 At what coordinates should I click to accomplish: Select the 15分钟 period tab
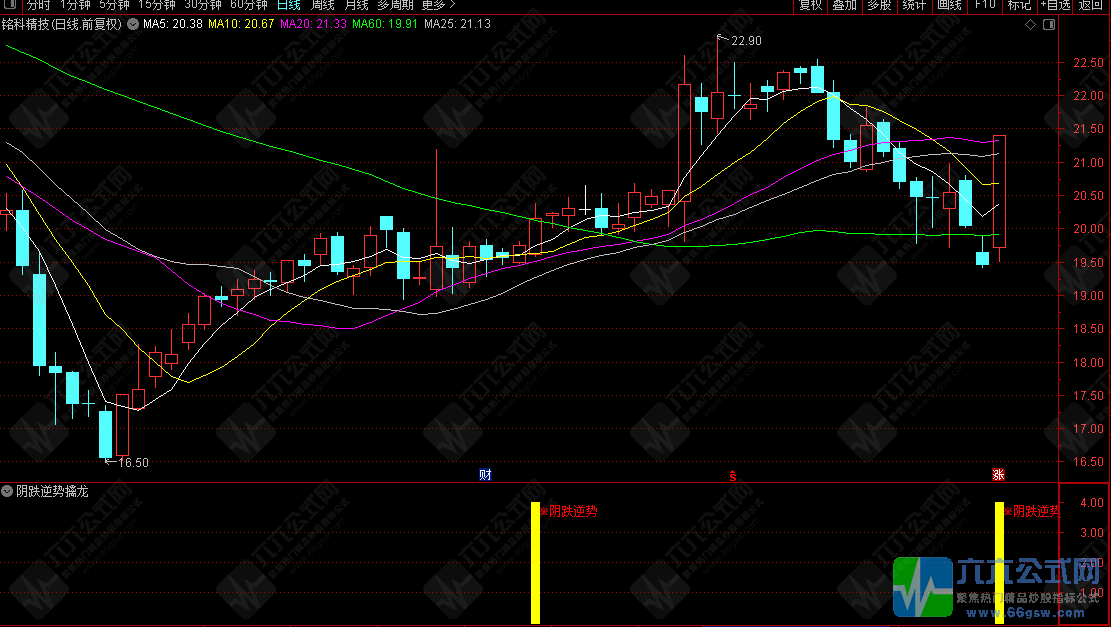pyautogui.click(x=157, y=5)
